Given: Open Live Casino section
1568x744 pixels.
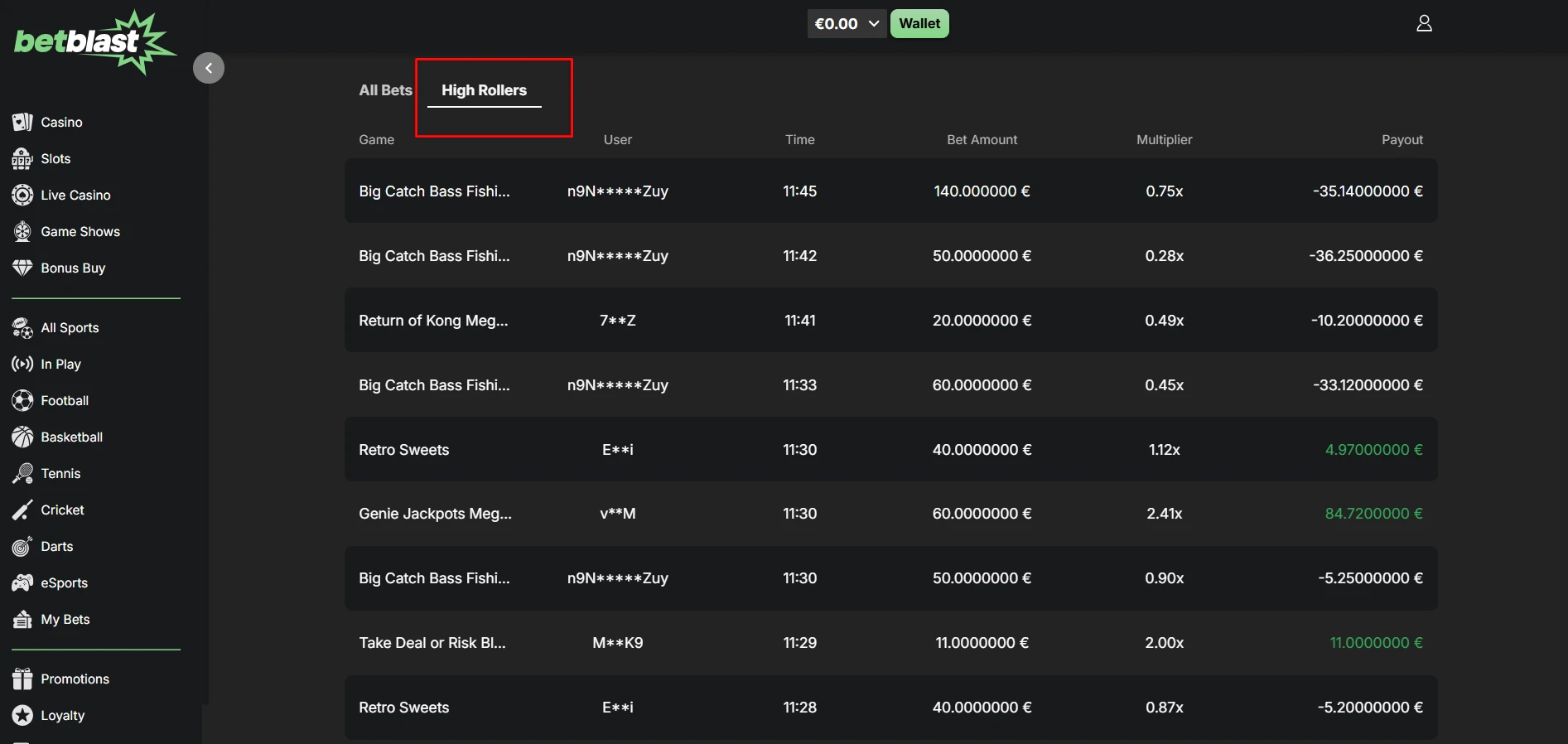Looking at the screenshot, I should [75, 195].
